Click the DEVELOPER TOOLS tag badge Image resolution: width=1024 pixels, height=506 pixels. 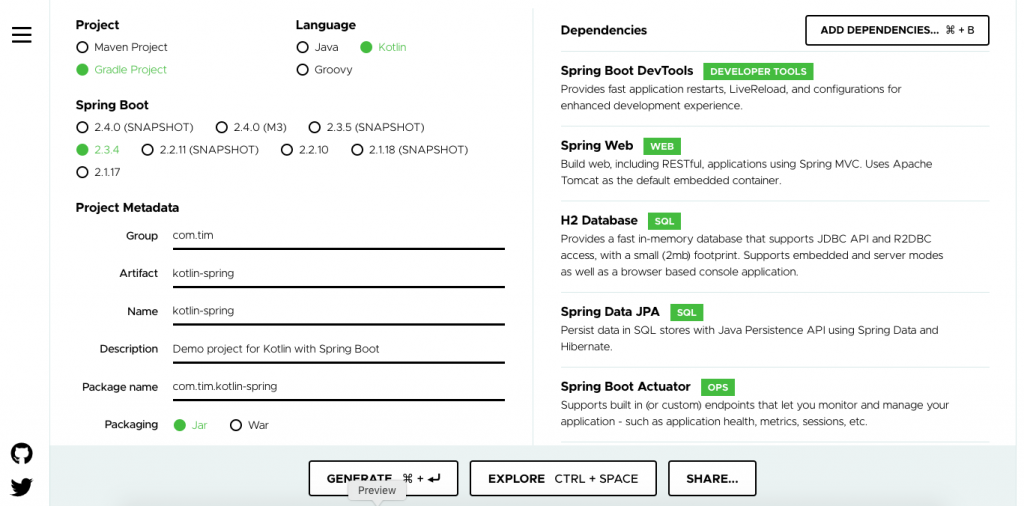pyautogui.click(x=758, y=72)
